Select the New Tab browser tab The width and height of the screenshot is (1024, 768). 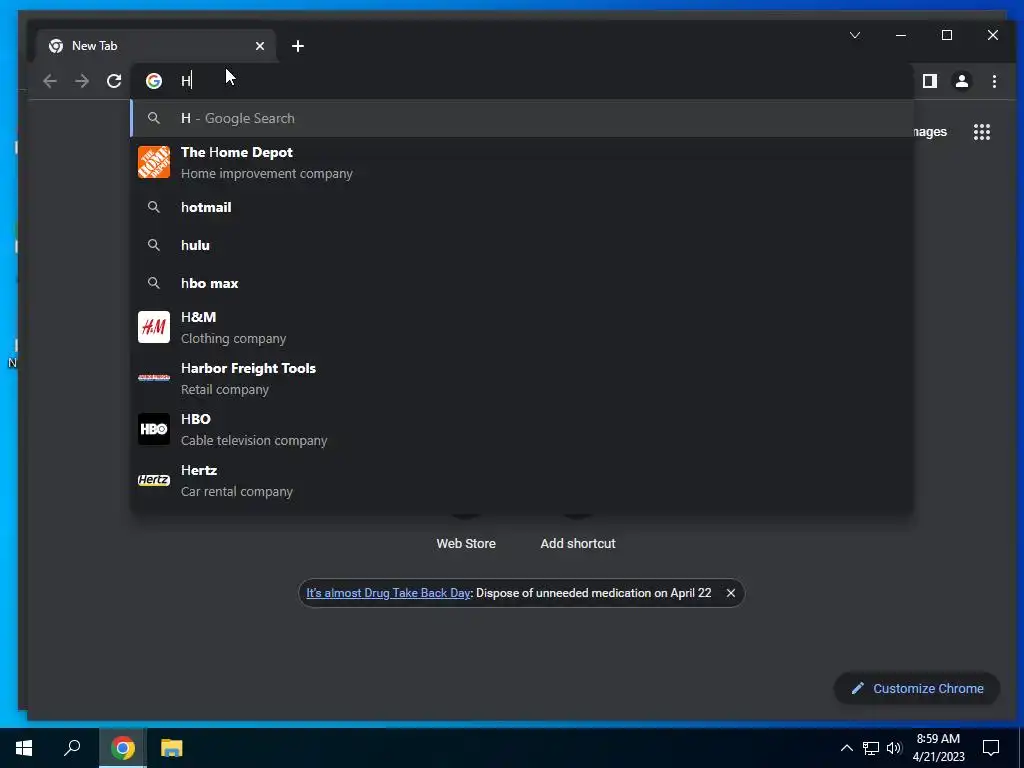(x=156, y=46)
